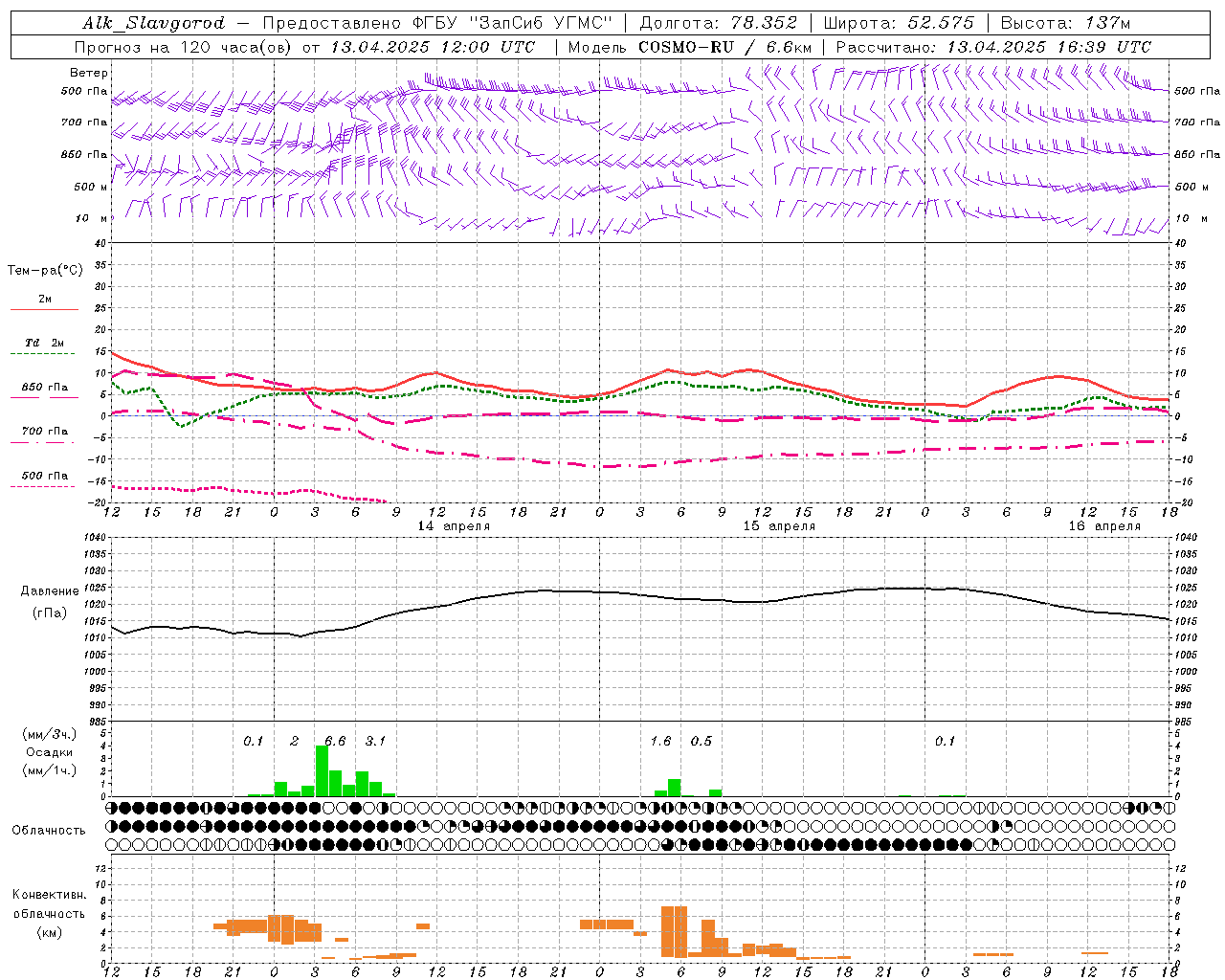Image resolution: width=1225 pixels, height=980 pixels.
Task: Click 'Прогноз на 120 часа(ов)' forecast text
Action: pos(184,47)
